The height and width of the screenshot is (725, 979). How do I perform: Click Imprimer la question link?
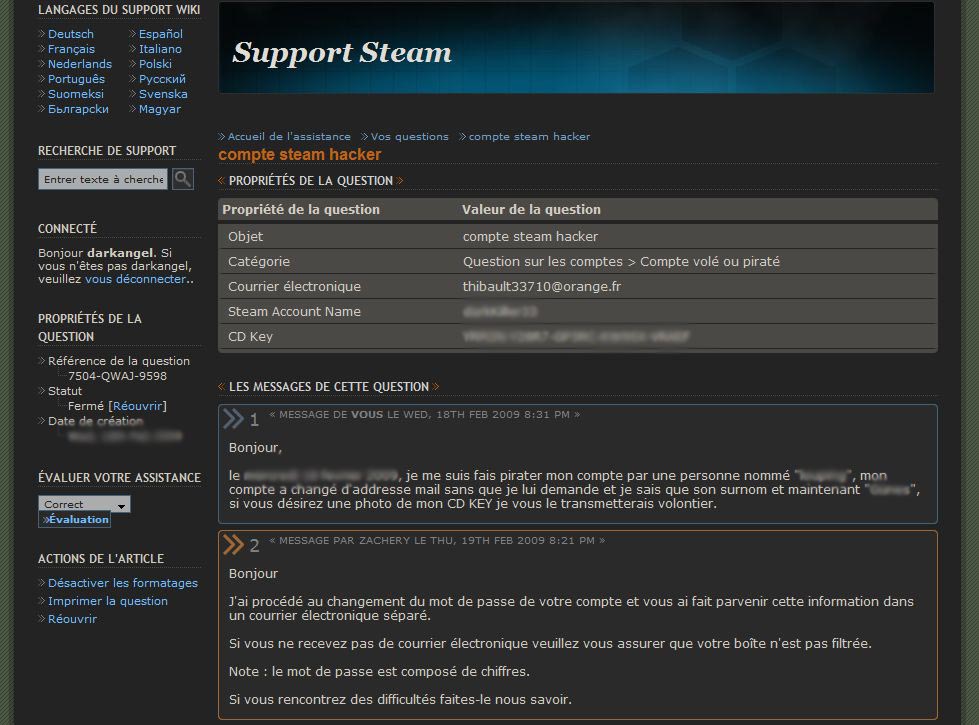click(x=108, y=601)
